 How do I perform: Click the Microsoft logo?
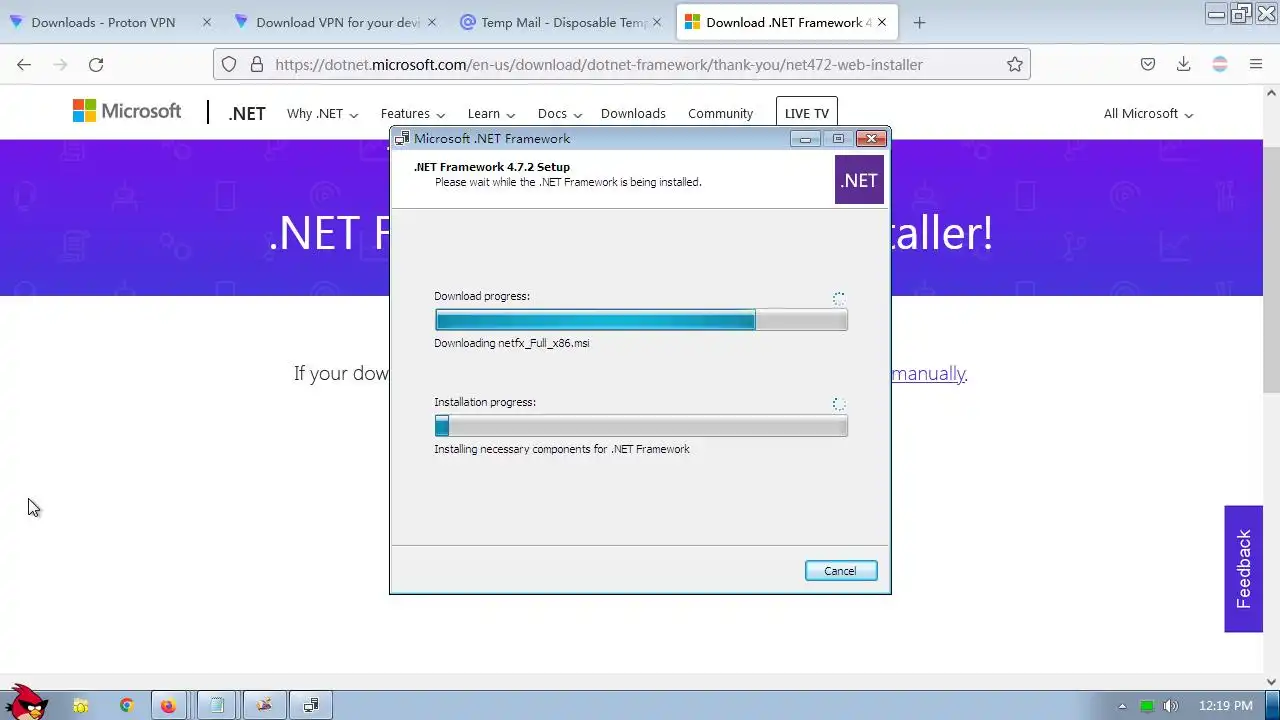pos(127,111)
